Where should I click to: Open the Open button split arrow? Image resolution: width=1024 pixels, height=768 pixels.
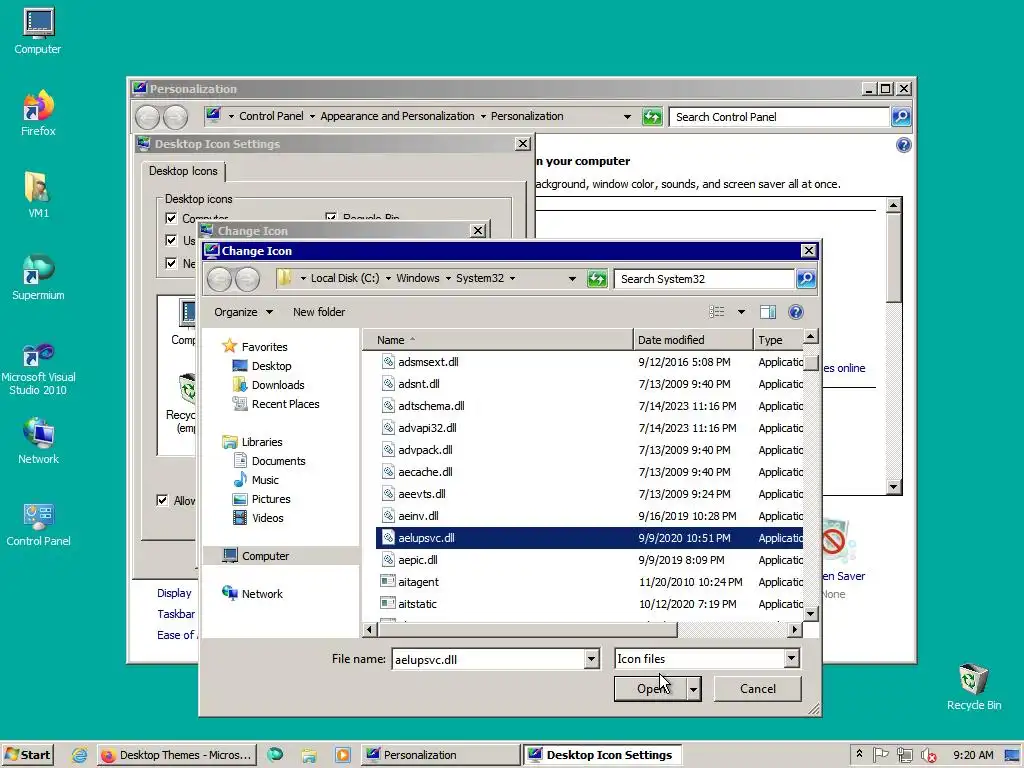(x=694, y=688)
